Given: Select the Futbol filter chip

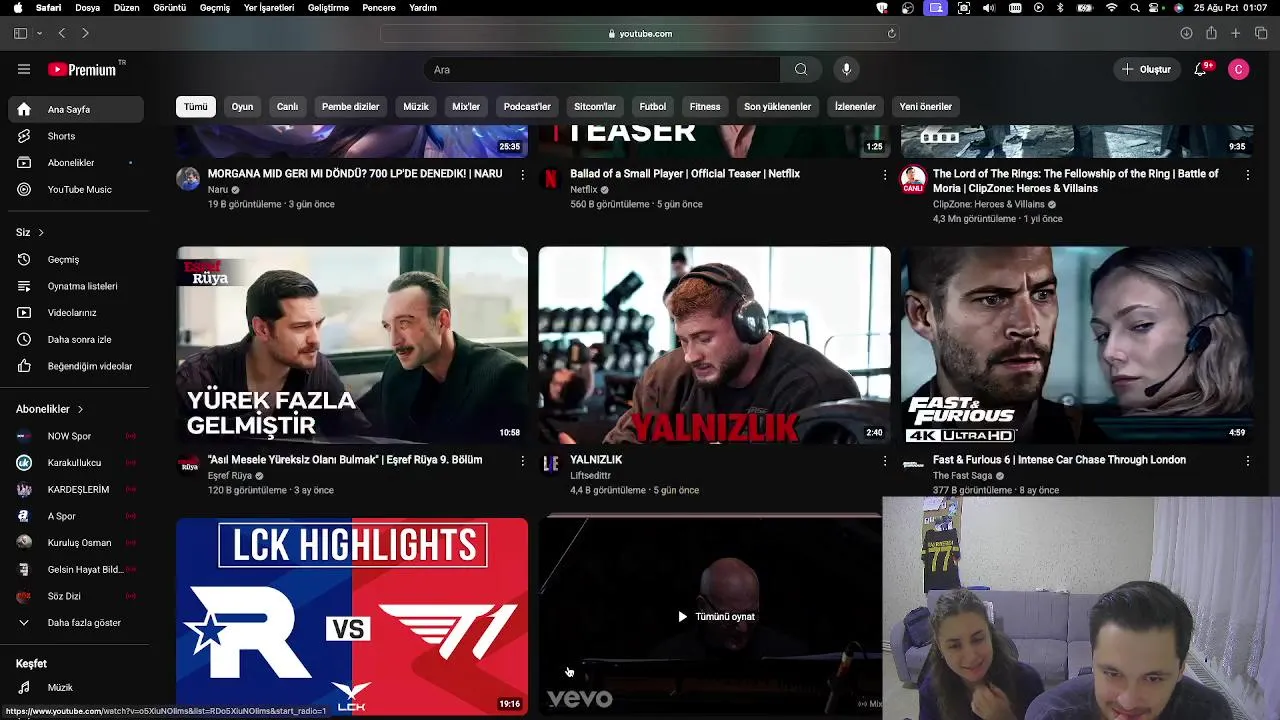Looking at the screenshot, I should 653,106.
